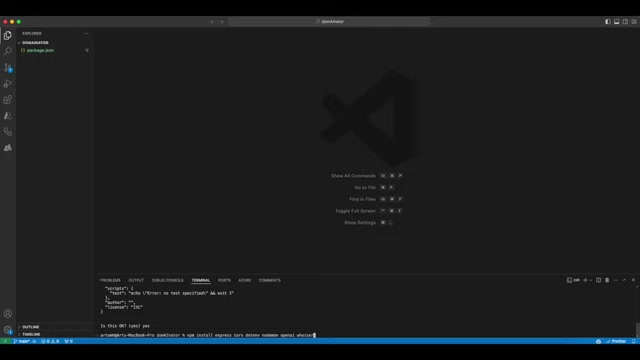Image resolution: width=640 pixels, height=360 pixels.
Task: Click Find in Files on welcome screen
Action: point(362,199)
